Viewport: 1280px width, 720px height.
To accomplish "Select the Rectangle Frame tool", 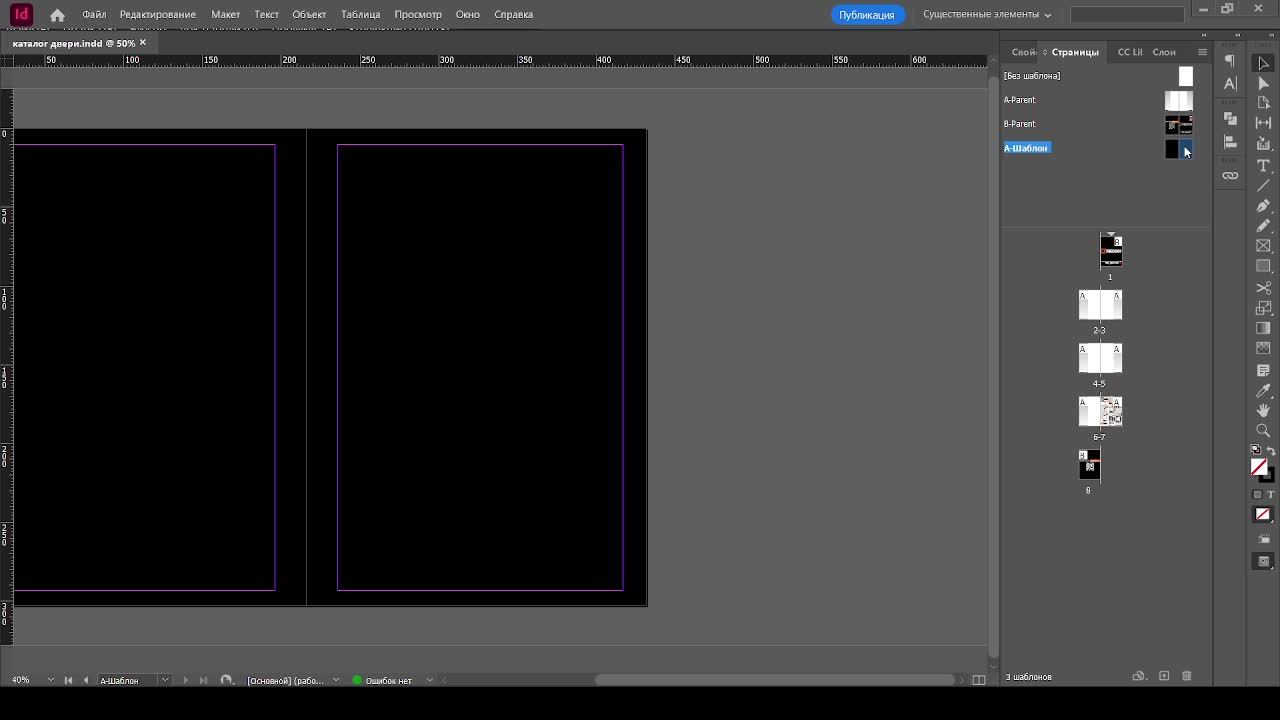I will [x=1263, y=246].
